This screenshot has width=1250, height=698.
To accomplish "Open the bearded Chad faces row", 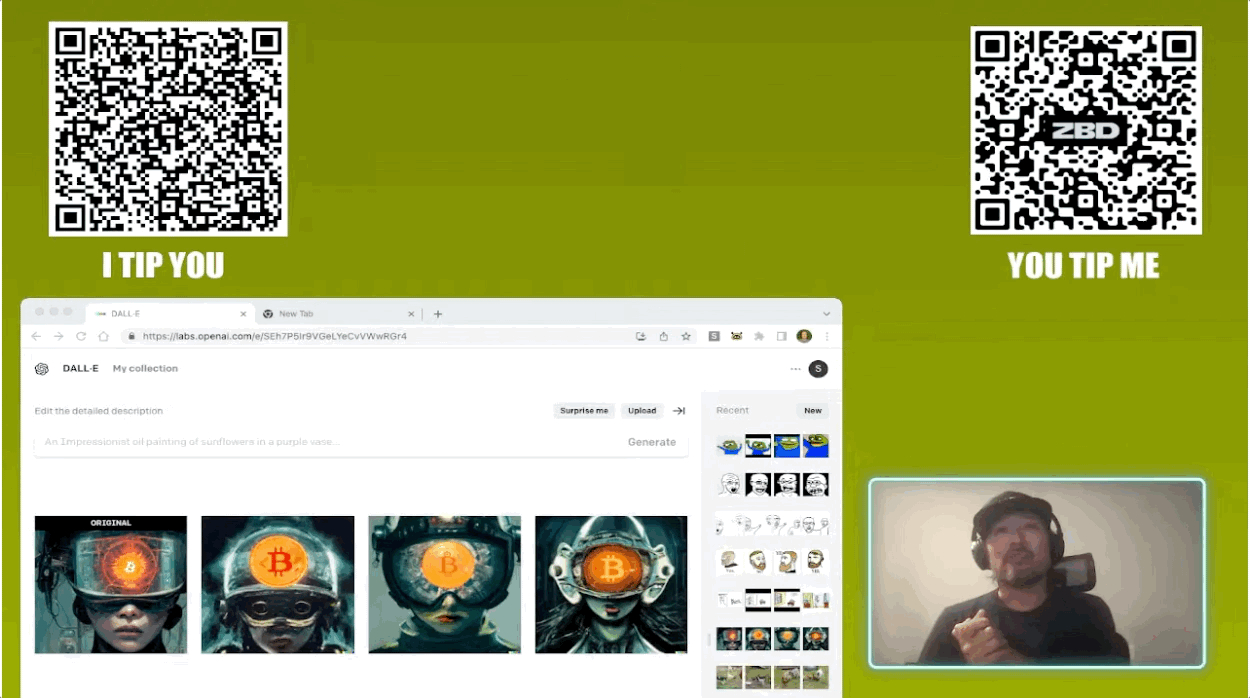I will [x=773, y=562].
